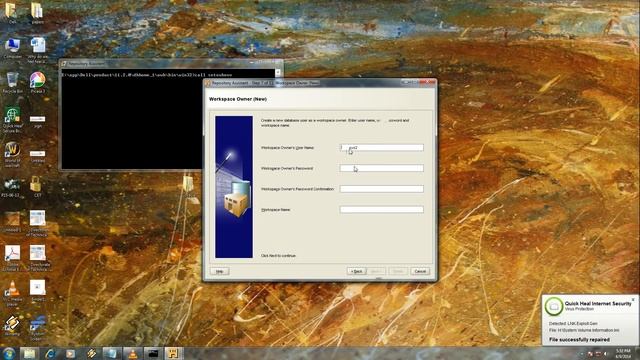
Task: Click the disabled Next button in the wizard
Action: 376,271
